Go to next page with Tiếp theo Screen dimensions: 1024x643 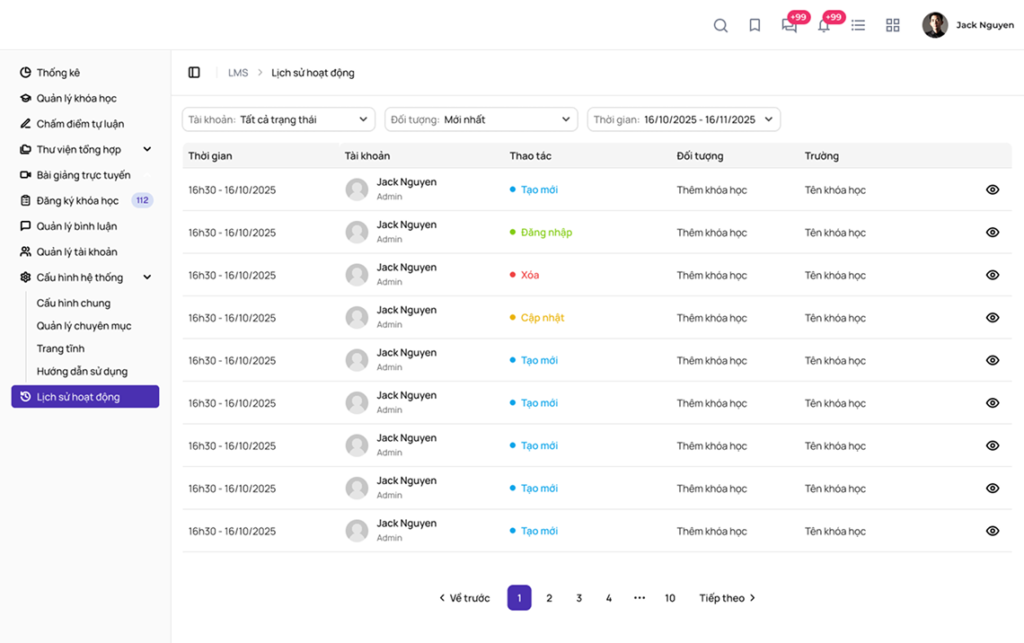click(727, 598)
